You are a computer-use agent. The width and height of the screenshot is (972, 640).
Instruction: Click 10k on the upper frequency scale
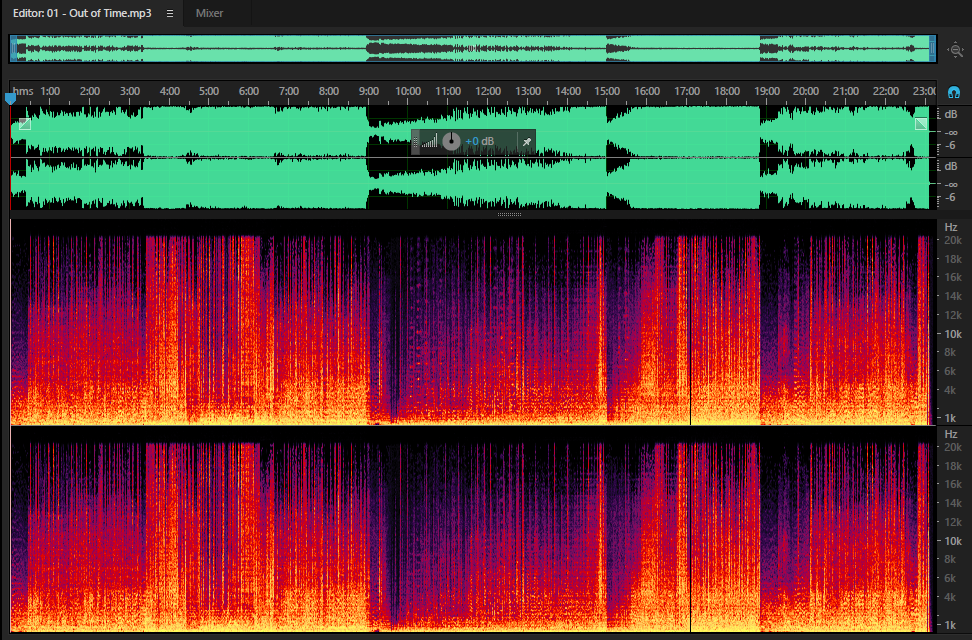tap(953, 334)
